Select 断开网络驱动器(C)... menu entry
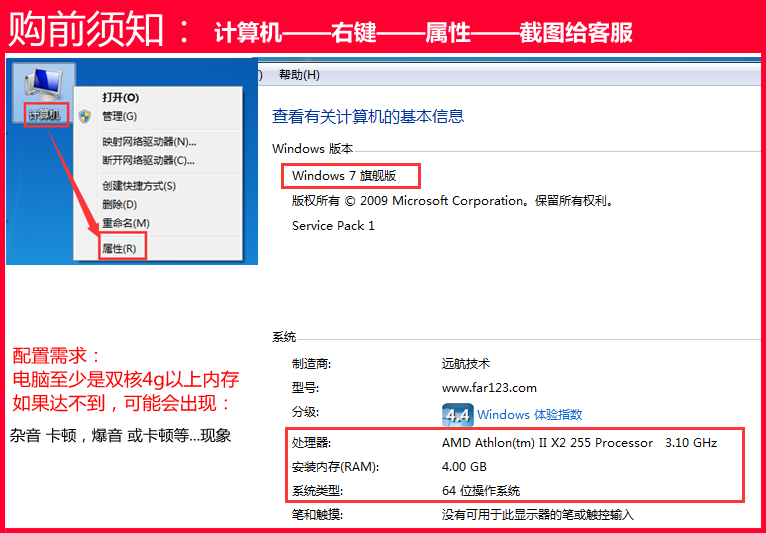Image resolution: width=766 pixels, height=533 pixels. (149, 160)
